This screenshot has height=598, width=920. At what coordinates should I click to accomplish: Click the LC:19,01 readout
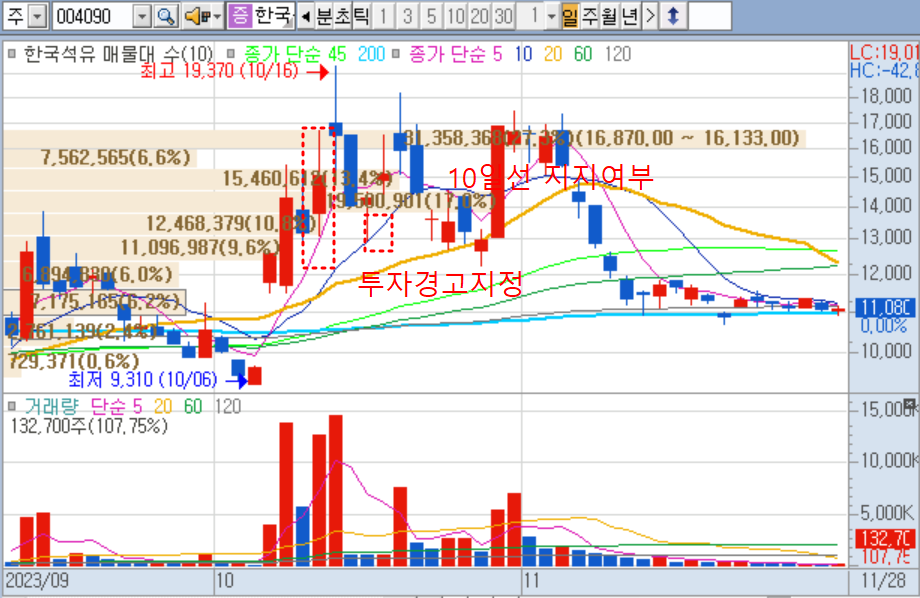click(x=884, y=53)
